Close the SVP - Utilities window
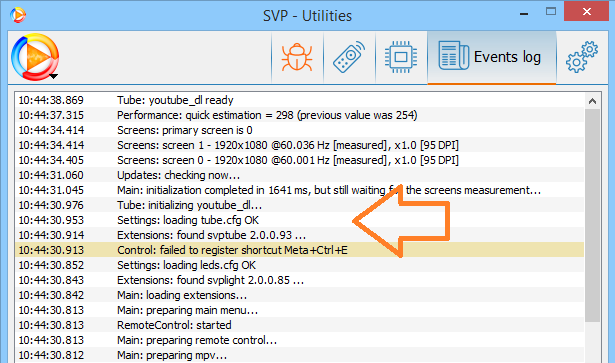 tap(586, 11)
